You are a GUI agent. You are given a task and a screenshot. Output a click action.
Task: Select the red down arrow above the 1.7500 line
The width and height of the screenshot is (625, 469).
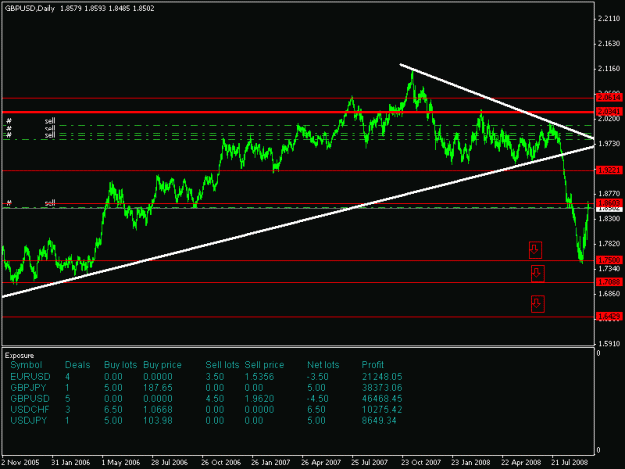click(535, 250)
